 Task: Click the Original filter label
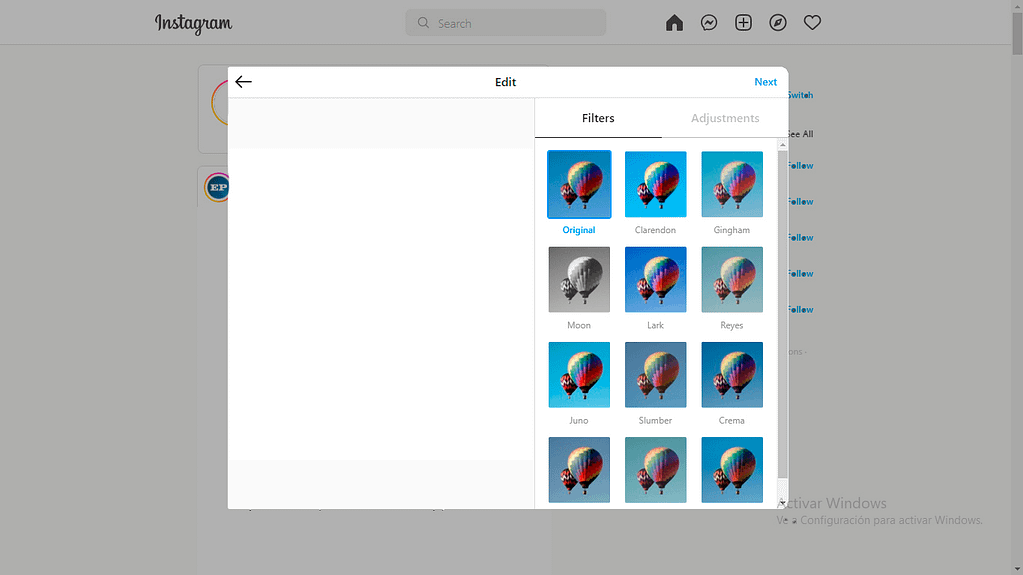tap(579, 230)
